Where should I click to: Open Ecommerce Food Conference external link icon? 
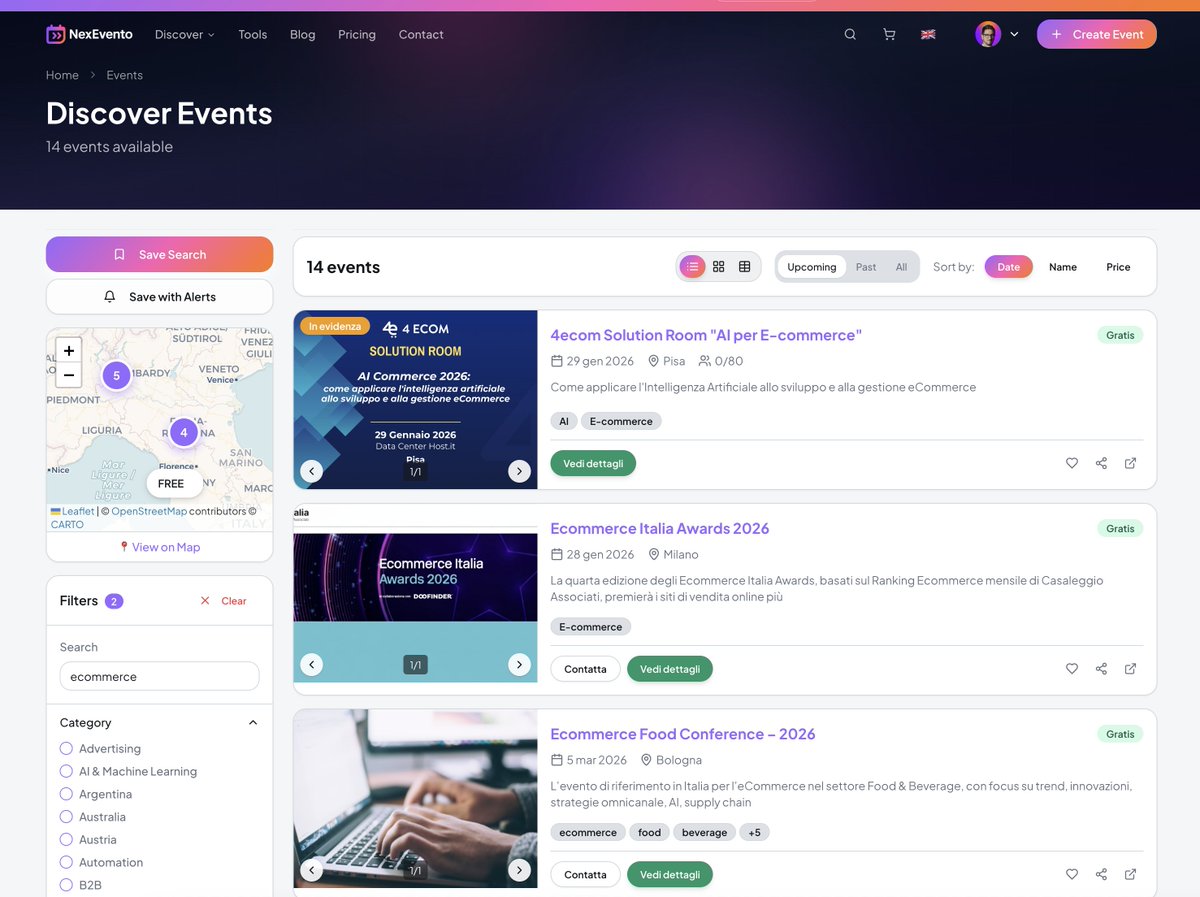(1130, 874)
